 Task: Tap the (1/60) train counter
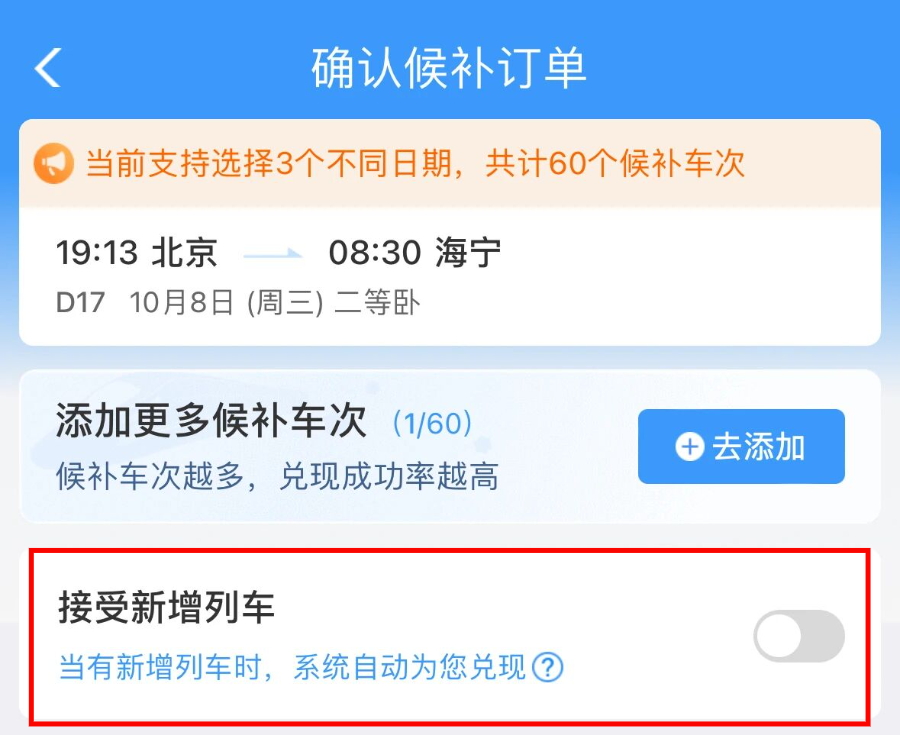pos(431,425)
